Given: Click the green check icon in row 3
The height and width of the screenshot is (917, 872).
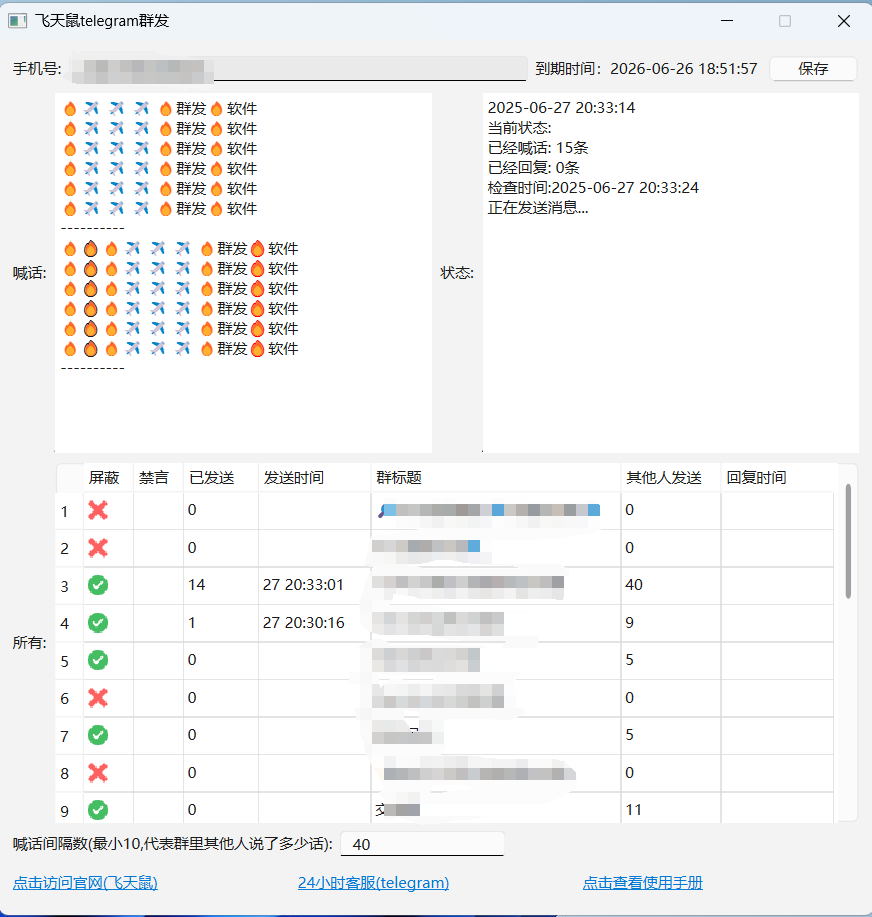Looking at the screenshot, I should click(x=98, y=585).
